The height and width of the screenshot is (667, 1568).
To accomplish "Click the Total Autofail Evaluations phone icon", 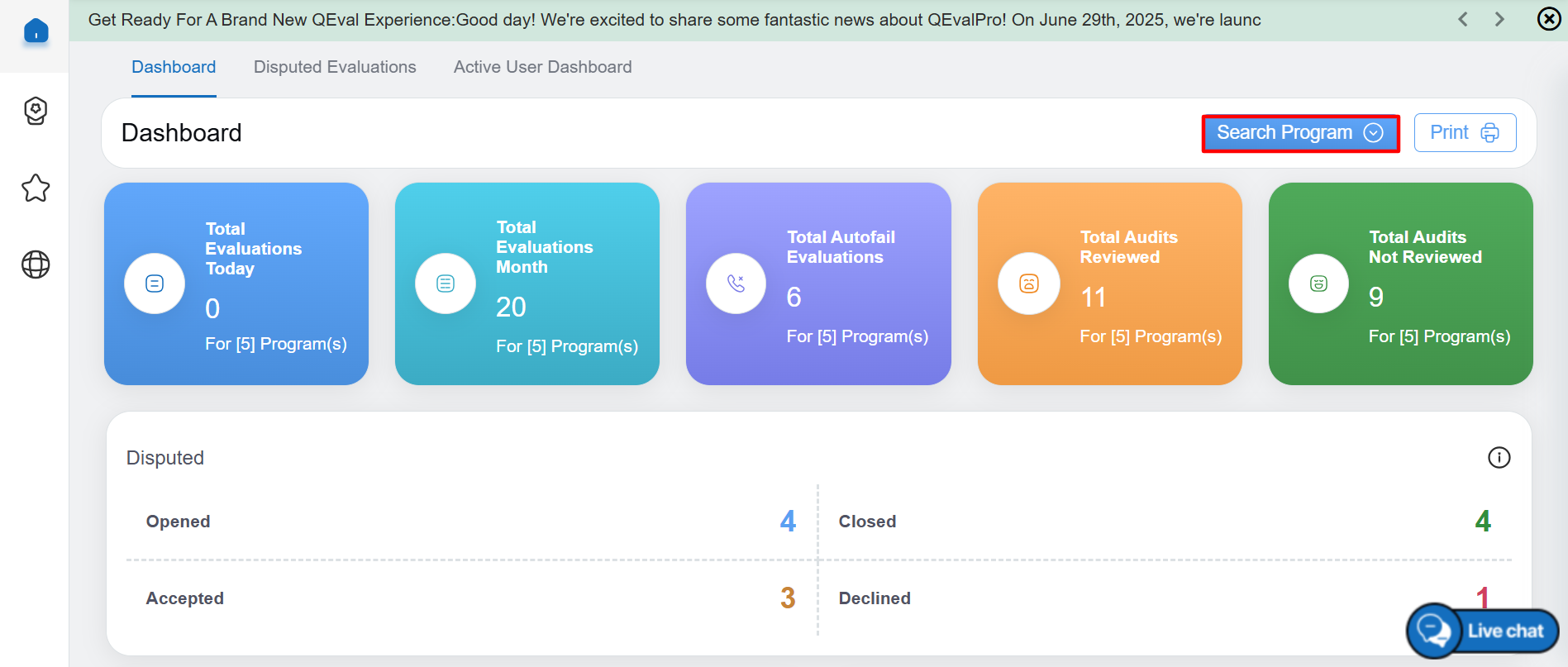I will click(x=736, y=283).
